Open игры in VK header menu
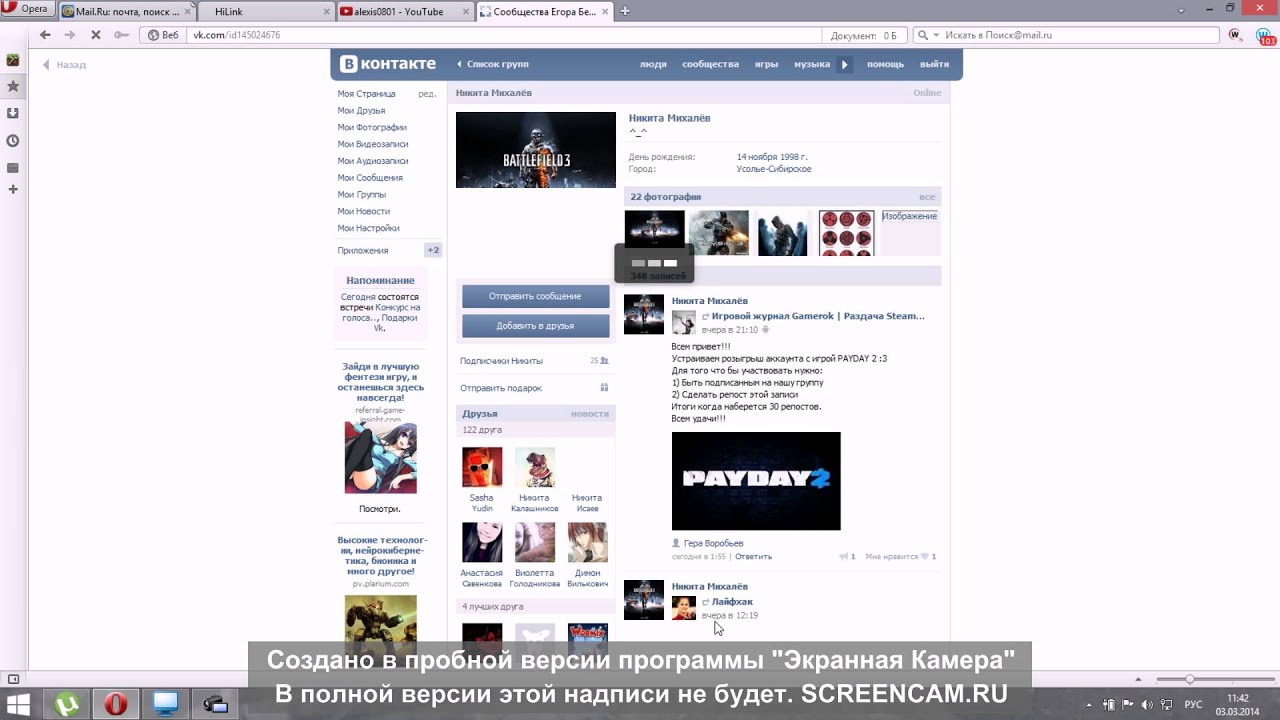 (x=766, y=64)
